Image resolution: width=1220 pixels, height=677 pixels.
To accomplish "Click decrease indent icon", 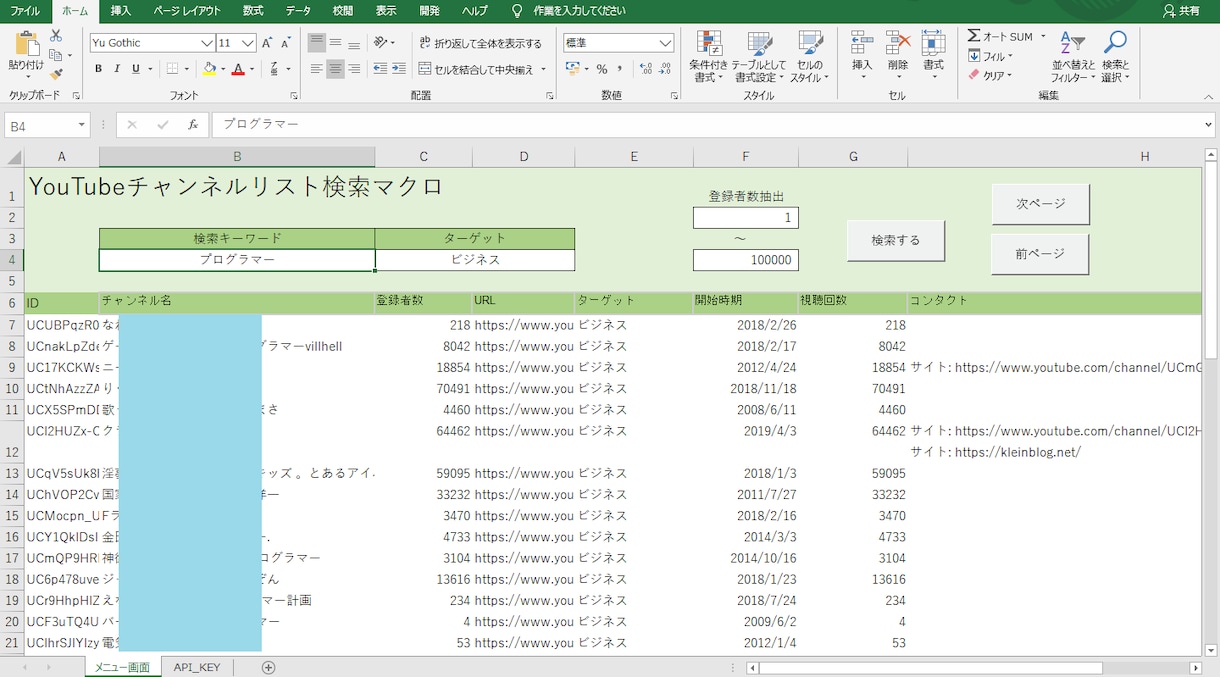I will (380, 69).
